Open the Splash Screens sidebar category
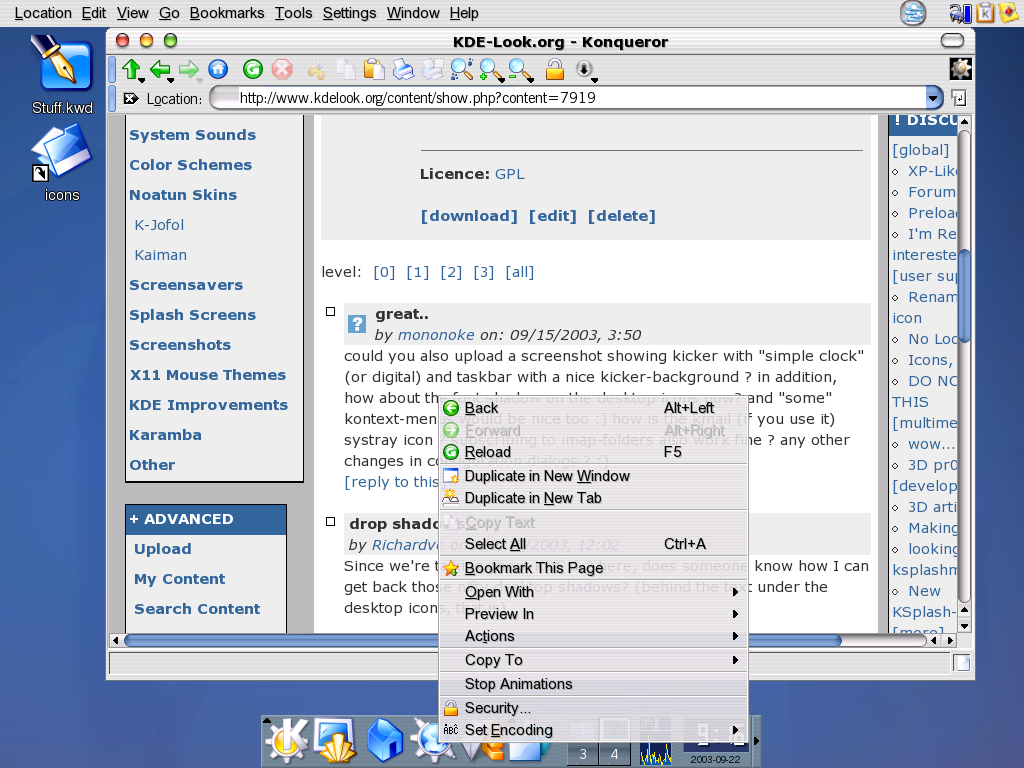The image size is (1024, 768). coord(193,315)
